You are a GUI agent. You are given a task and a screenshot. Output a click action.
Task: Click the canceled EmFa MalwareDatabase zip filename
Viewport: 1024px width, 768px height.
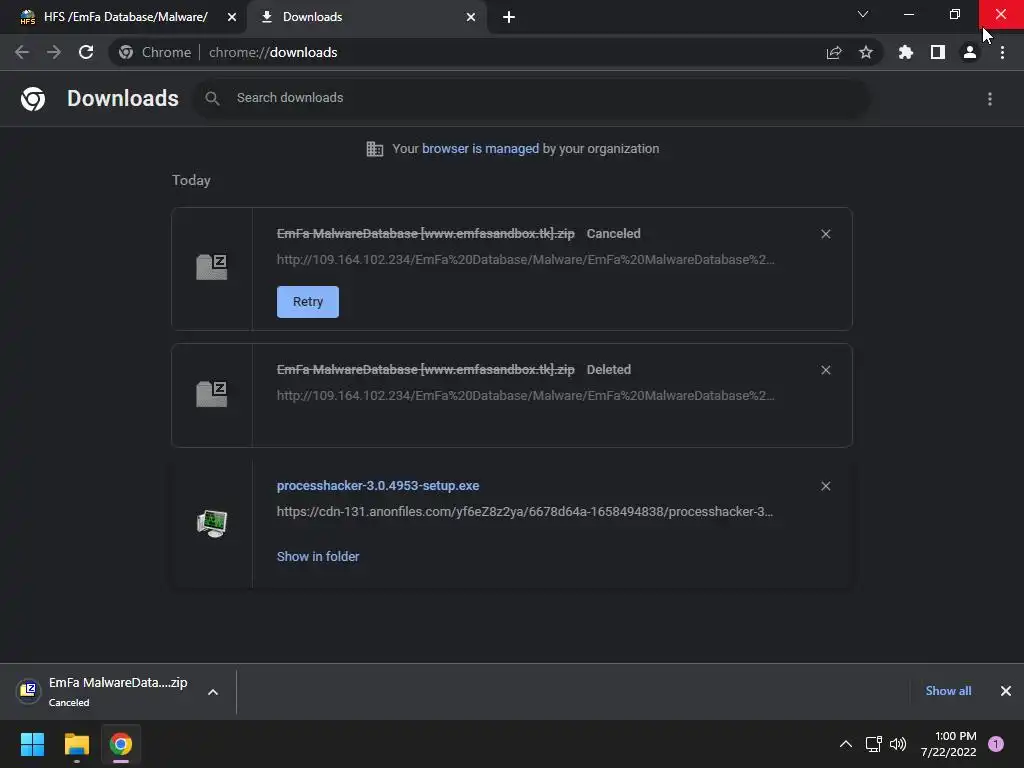426,233
